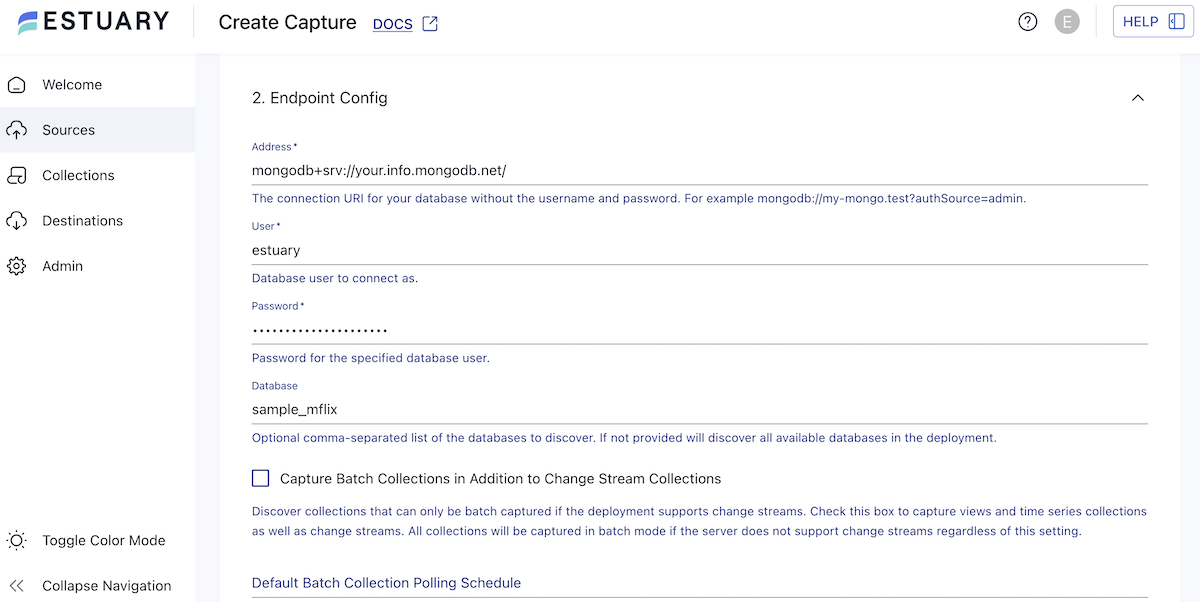Open the Sources section
Image resolution: width=1200 pixels, height=602 pixels.
pyautogui.click(x=98, y=130)
